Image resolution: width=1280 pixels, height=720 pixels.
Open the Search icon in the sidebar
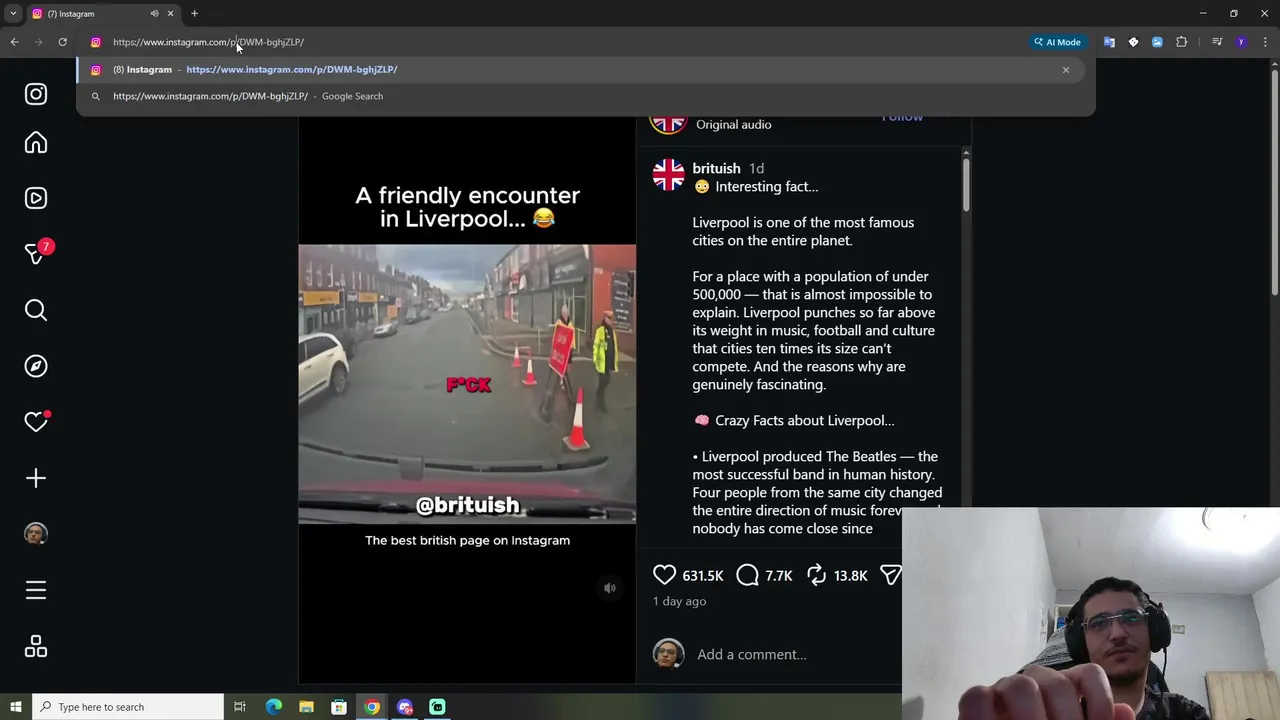click(36, 310)
